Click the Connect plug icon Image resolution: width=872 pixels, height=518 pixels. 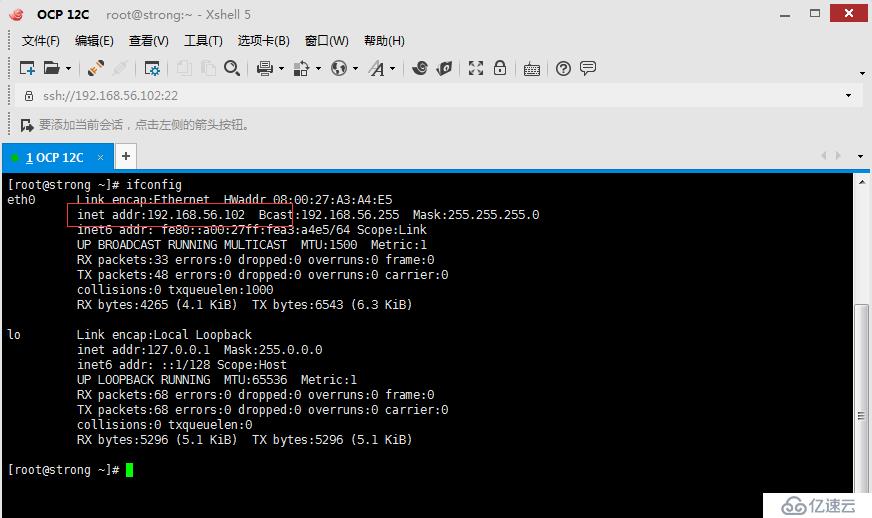coord(96,68)
